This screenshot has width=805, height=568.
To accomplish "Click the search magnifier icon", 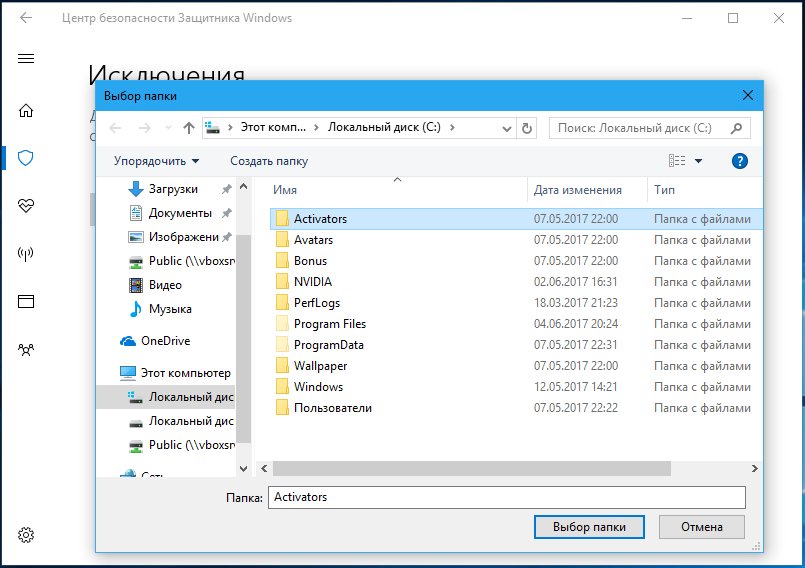I will (x=736, y=128).
